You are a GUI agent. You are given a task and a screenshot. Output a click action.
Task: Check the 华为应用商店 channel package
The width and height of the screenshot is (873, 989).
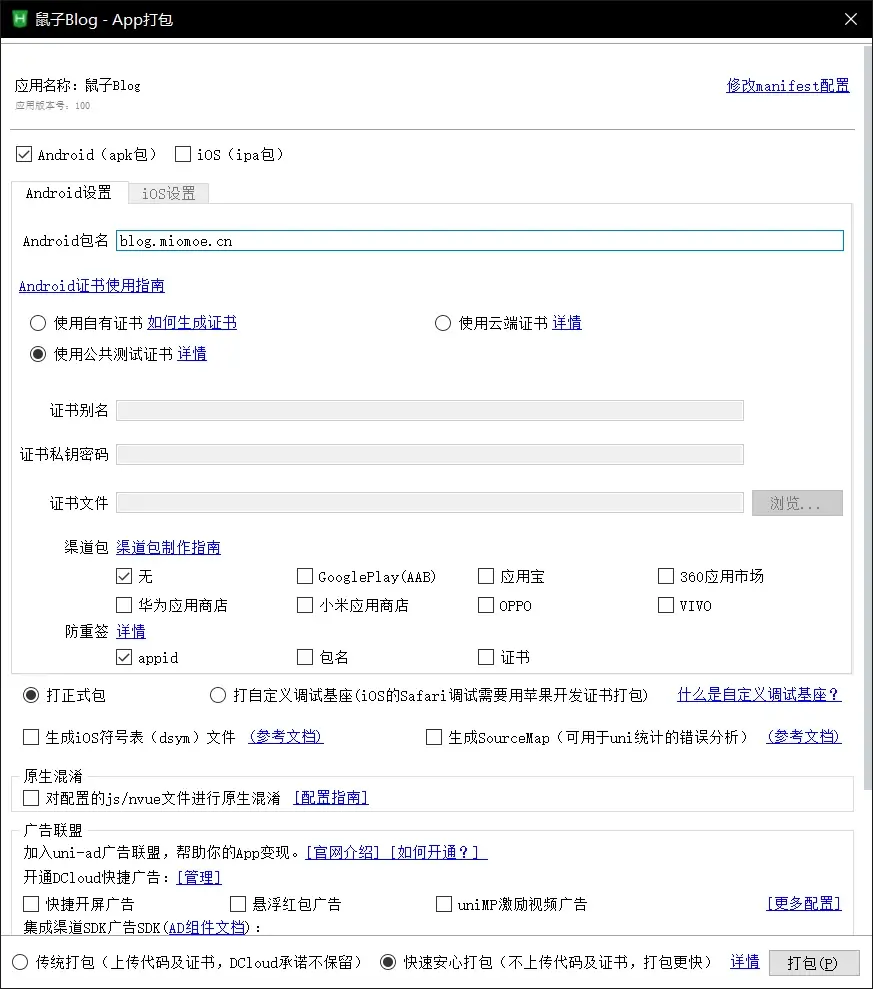[x=124, y=605]
